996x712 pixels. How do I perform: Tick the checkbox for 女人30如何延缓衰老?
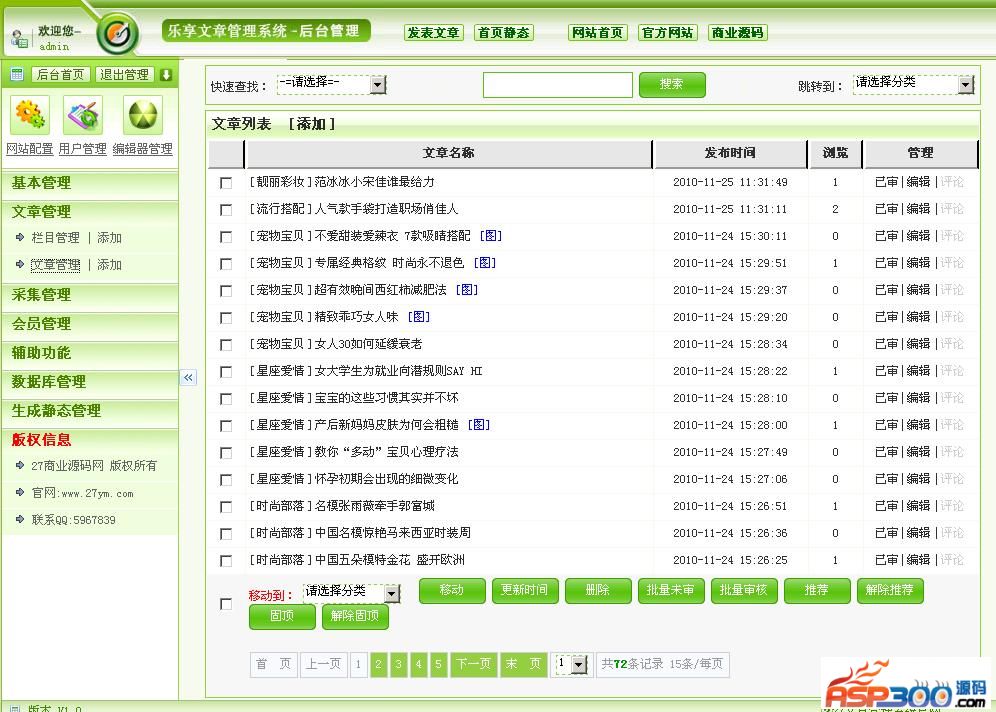pos(226,345)
